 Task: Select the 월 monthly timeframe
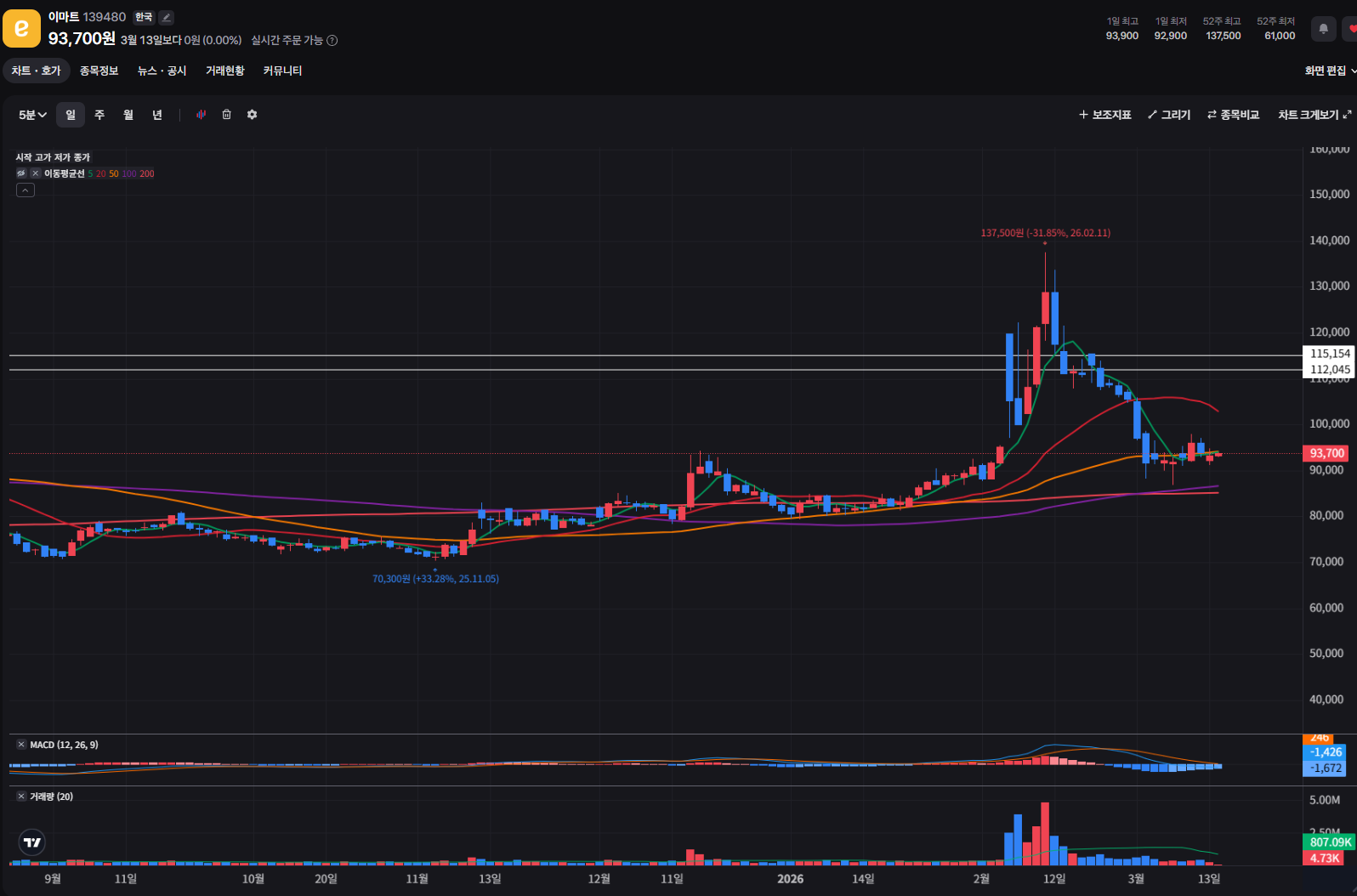tap(128, 115)
